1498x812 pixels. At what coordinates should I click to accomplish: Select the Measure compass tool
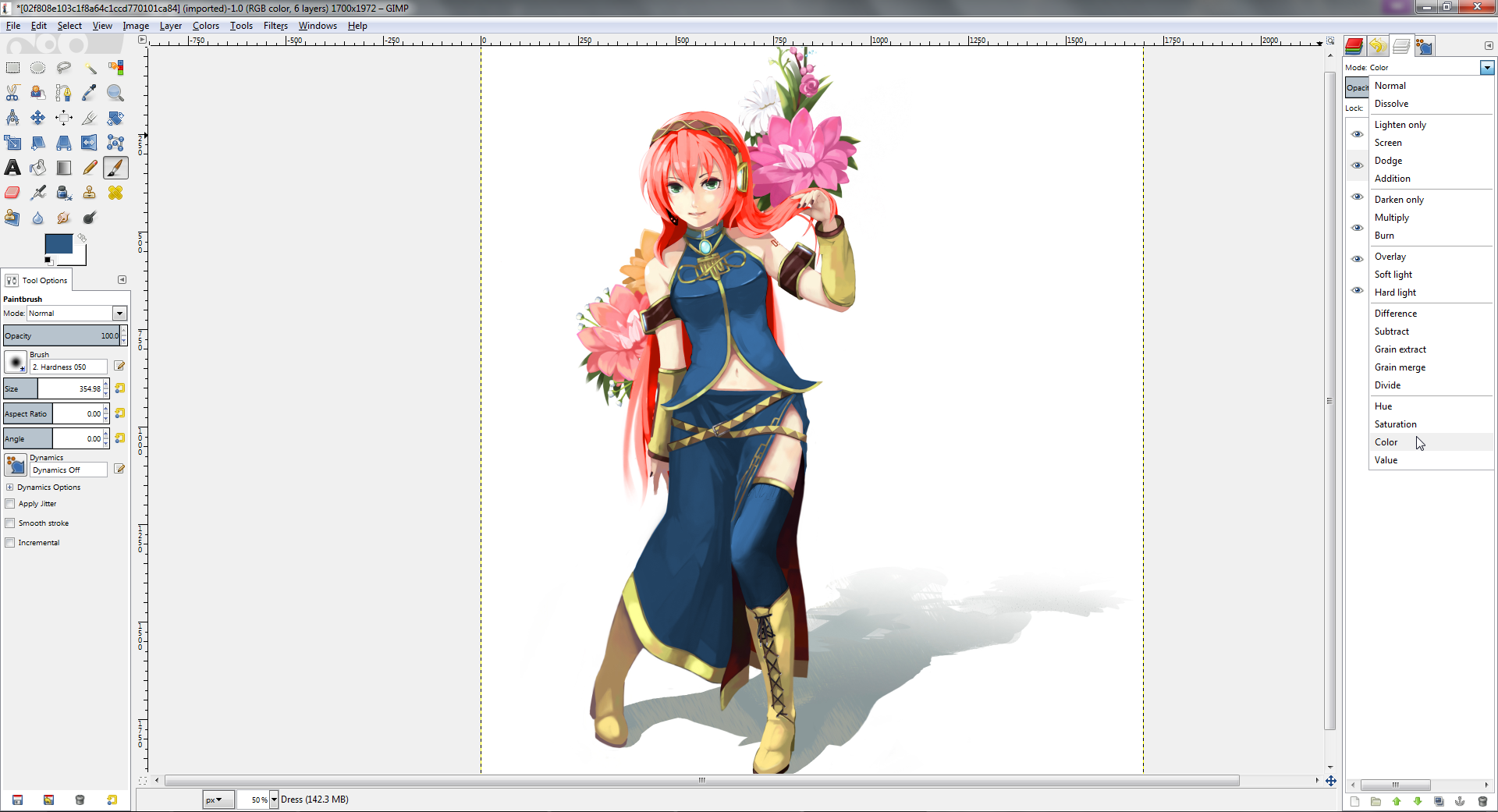tap(12, 118)
